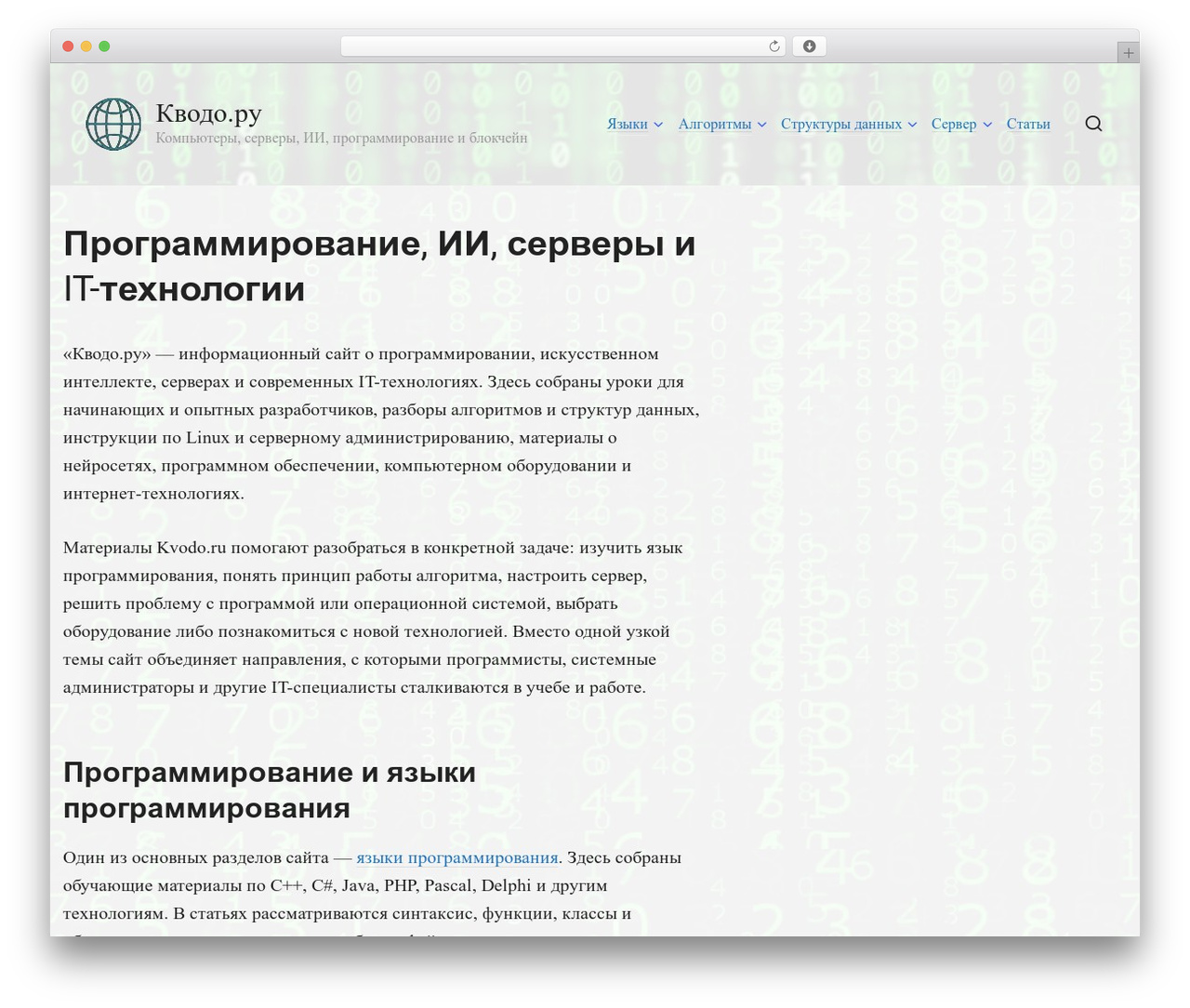Expand the Структуры данных menu chevron

coord(912,125)
